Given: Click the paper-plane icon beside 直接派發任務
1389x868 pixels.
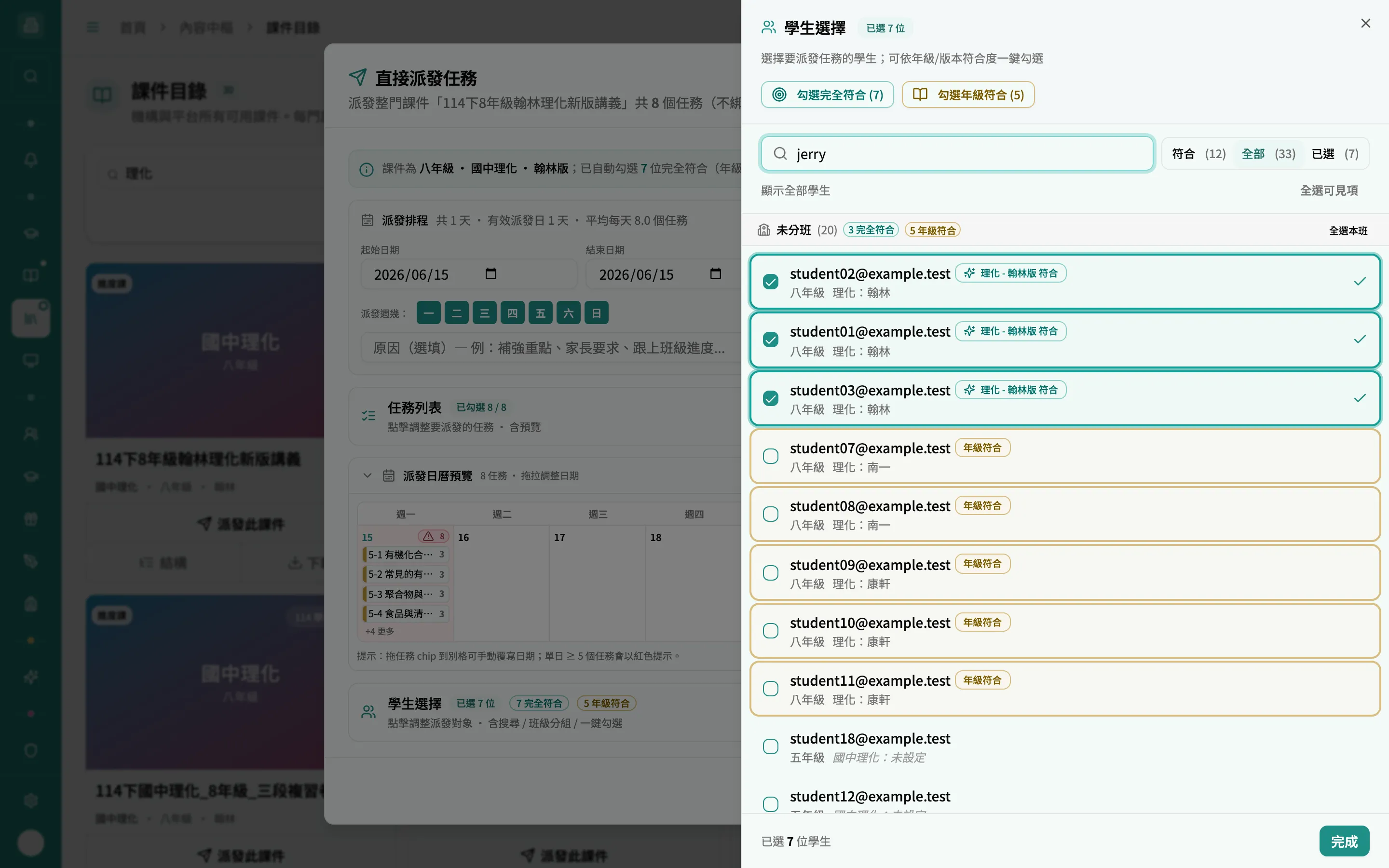Looking at the screenshot, I should [x=357, y=77].
